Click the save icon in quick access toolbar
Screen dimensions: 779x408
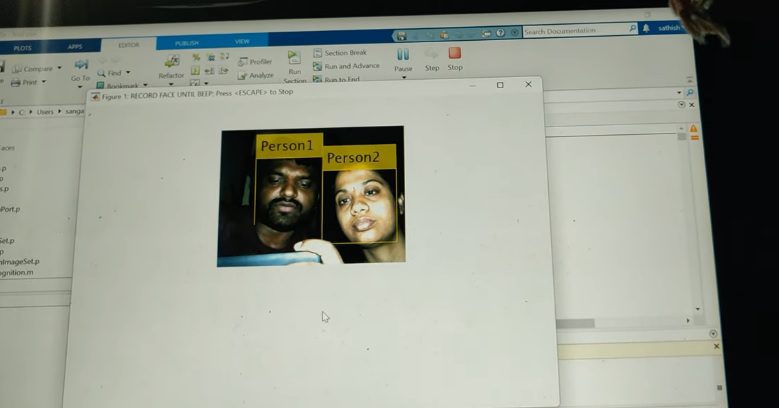coord(401,35)
